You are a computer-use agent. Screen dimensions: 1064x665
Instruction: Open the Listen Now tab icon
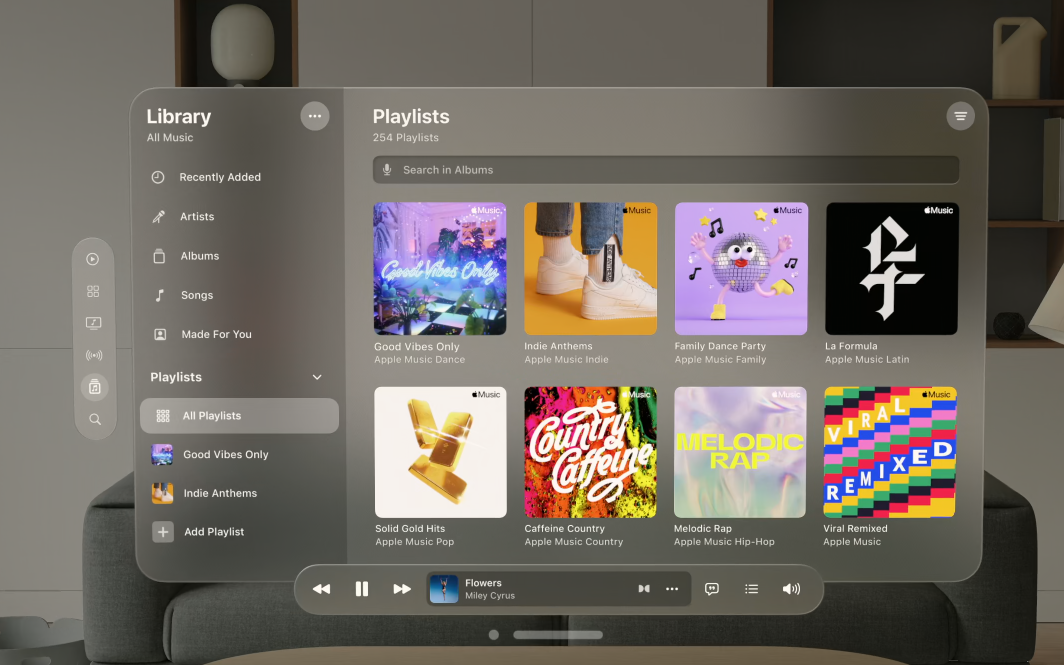(x=93, y=259)
